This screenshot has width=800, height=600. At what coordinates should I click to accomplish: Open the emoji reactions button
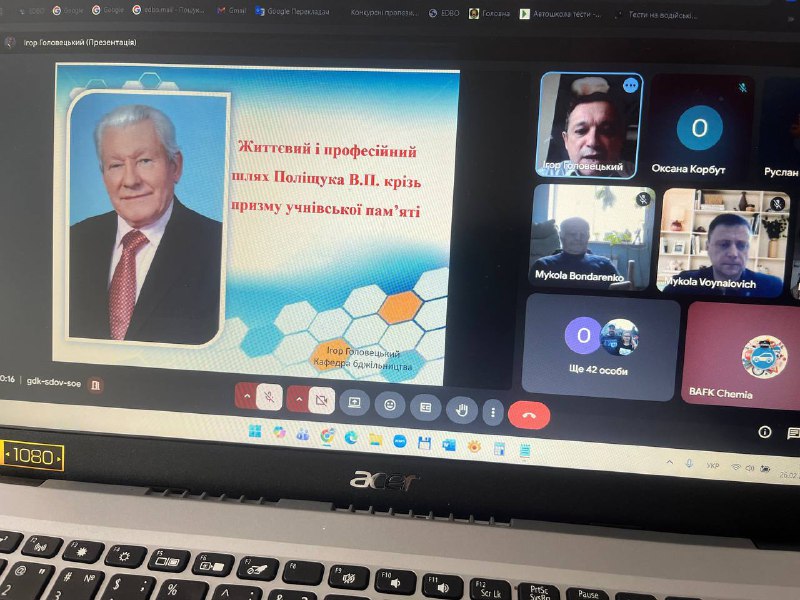[x=390, y=405]
